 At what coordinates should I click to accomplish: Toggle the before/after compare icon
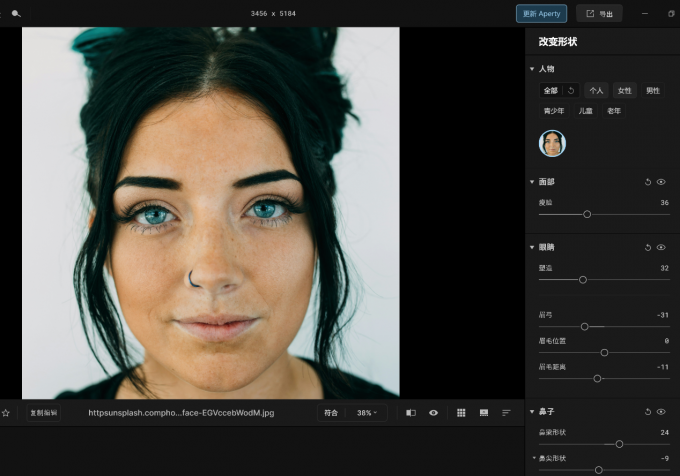pyautogui.click(x=411, y=413)
